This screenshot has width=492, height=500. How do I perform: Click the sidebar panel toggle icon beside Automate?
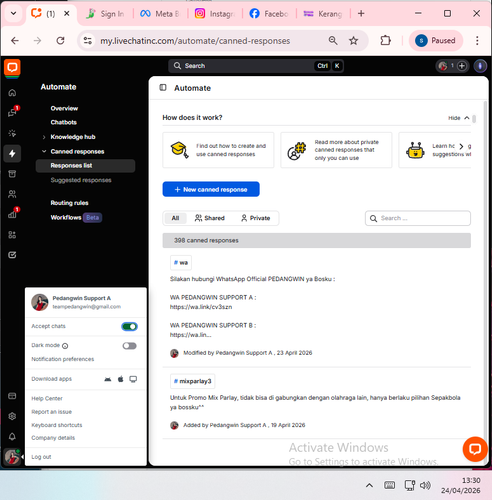pyautogui.click(x=163, y=88)
